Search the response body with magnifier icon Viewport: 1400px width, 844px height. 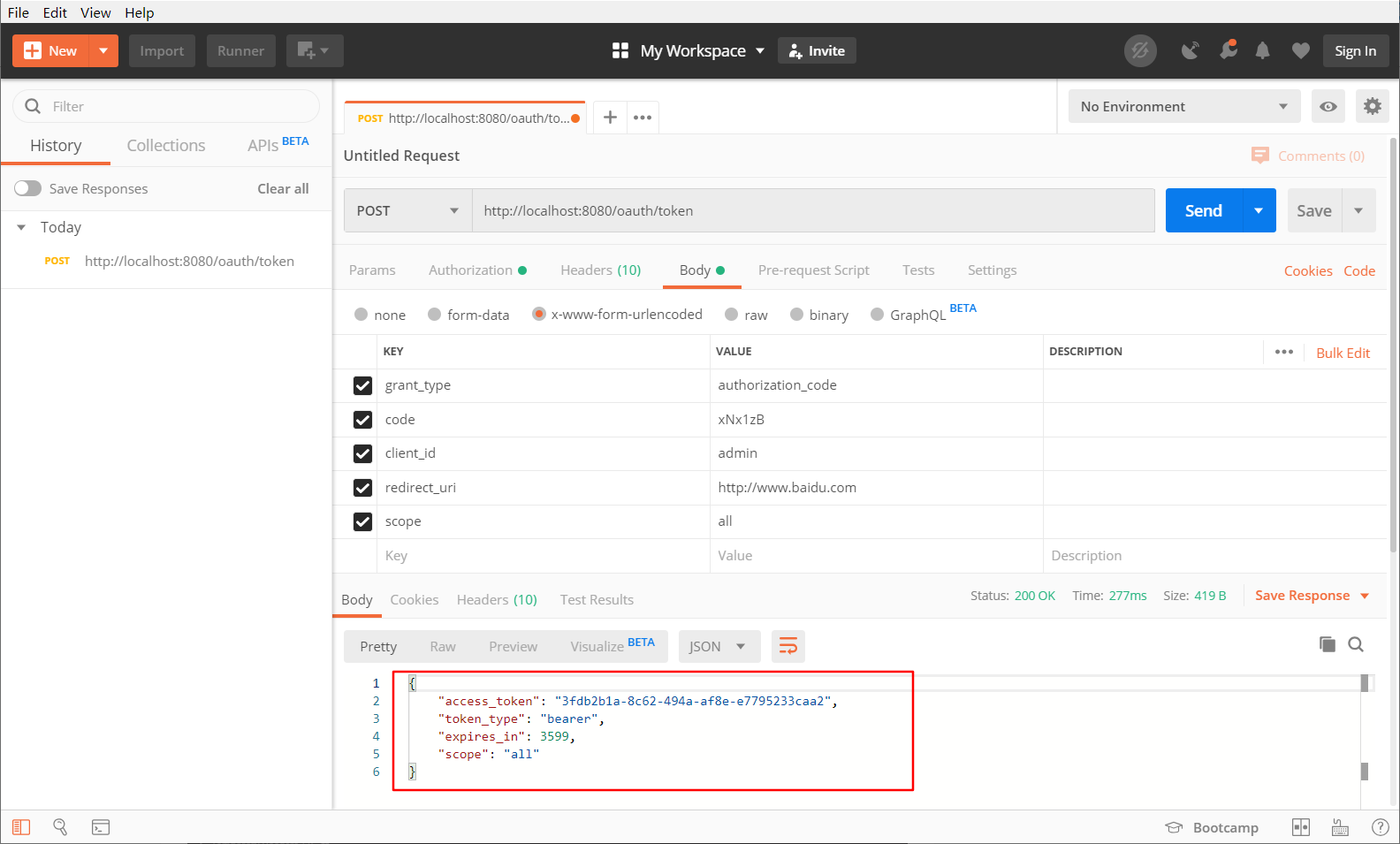(x=1356, y=644)
